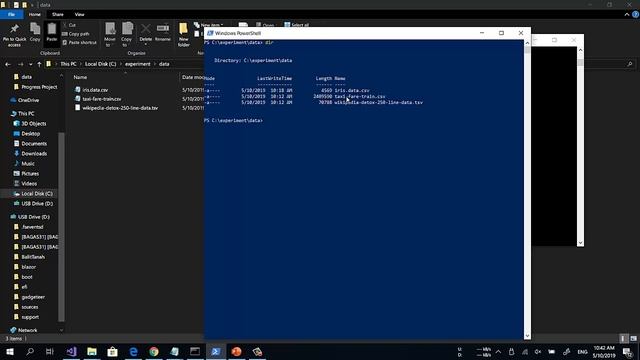The image size is (640, 360).
Task: Open Google Chrome from the taskbar
Action: coord(154,351)
